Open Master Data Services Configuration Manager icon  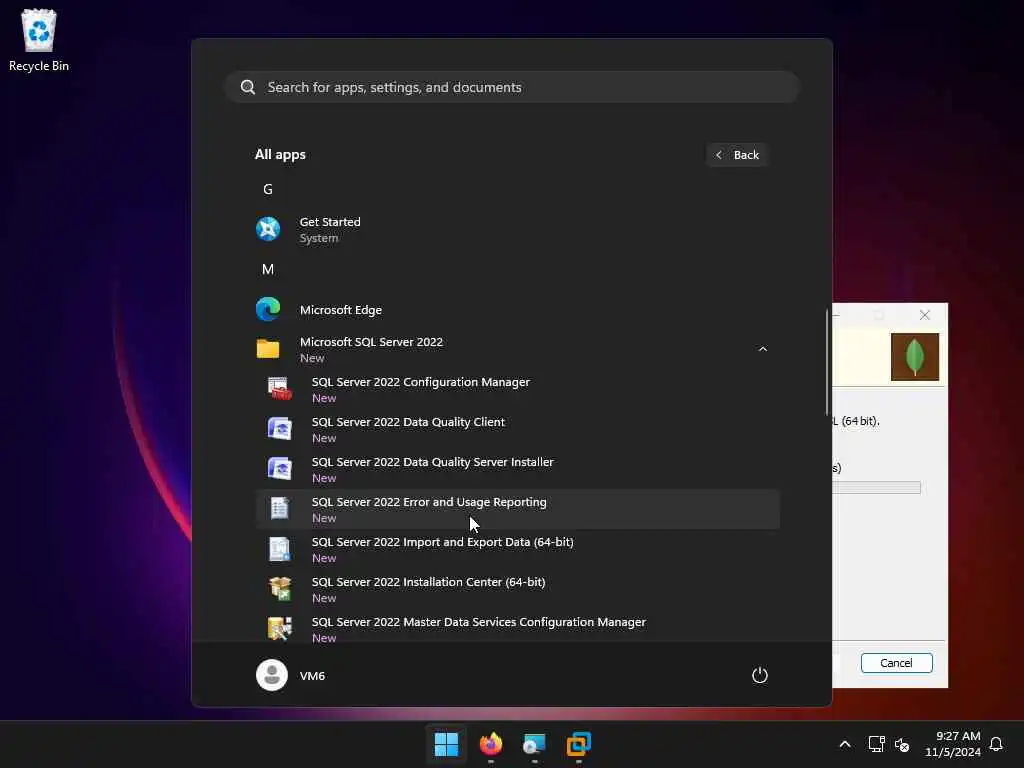(280, 629)
